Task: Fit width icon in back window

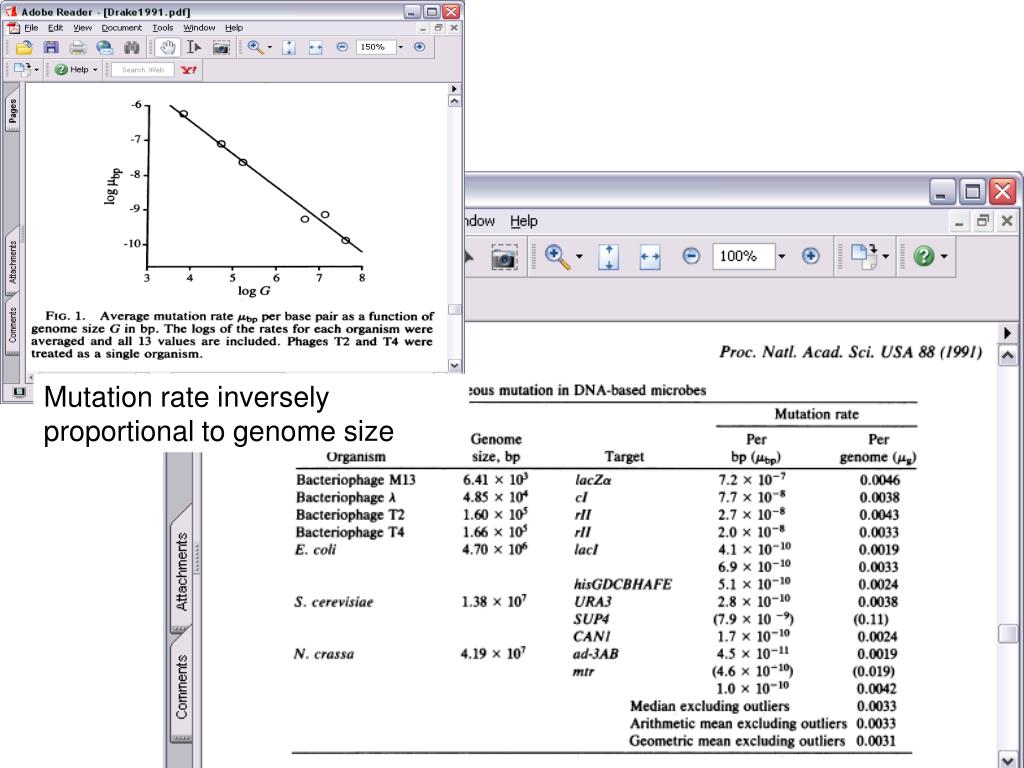Action: pos(650,256)
